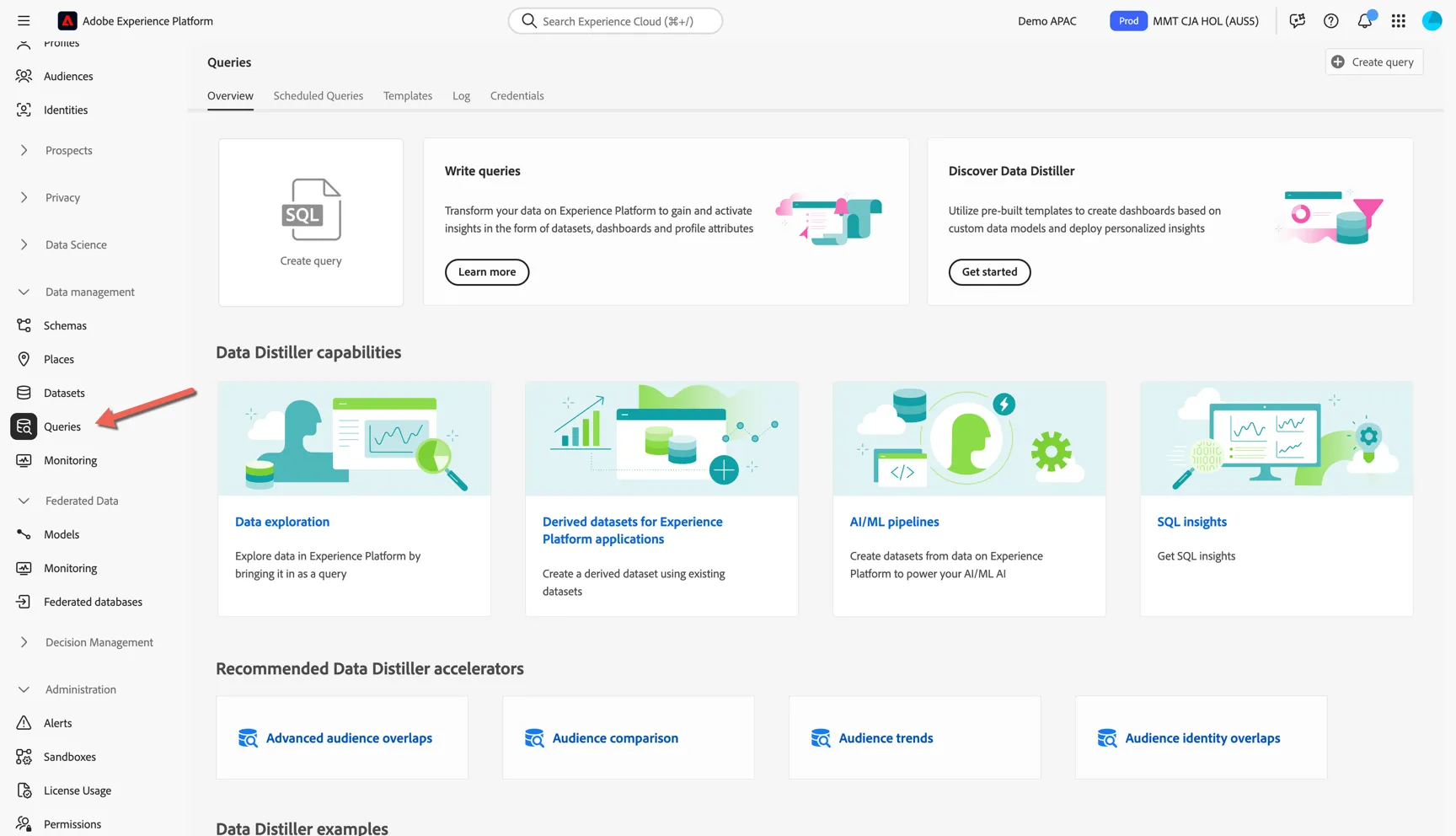
Task: Switch to the Scheduled Queries tab
Action: tap(318, 96)
